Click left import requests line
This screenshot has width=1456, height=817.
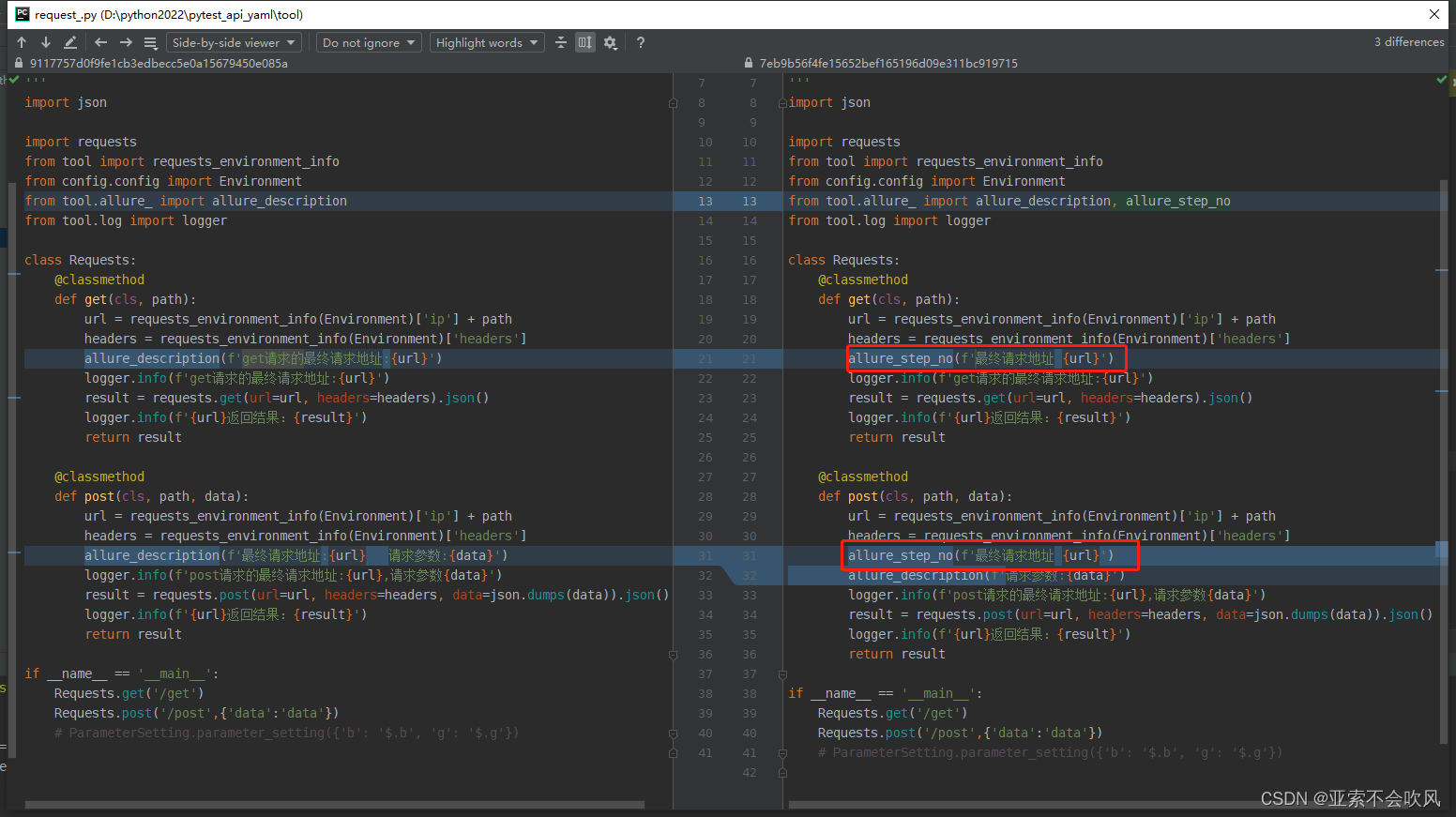point(81,142)
